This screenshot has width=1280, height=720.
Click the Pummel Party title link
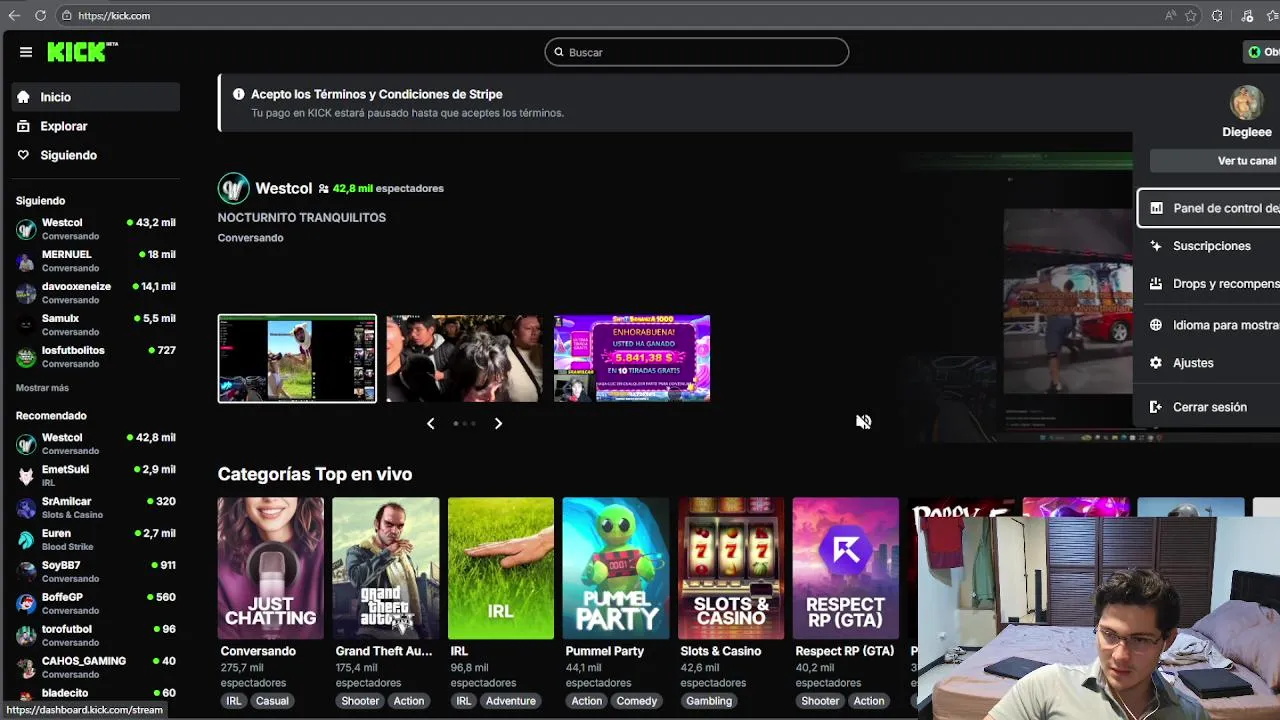pos(605,651)
